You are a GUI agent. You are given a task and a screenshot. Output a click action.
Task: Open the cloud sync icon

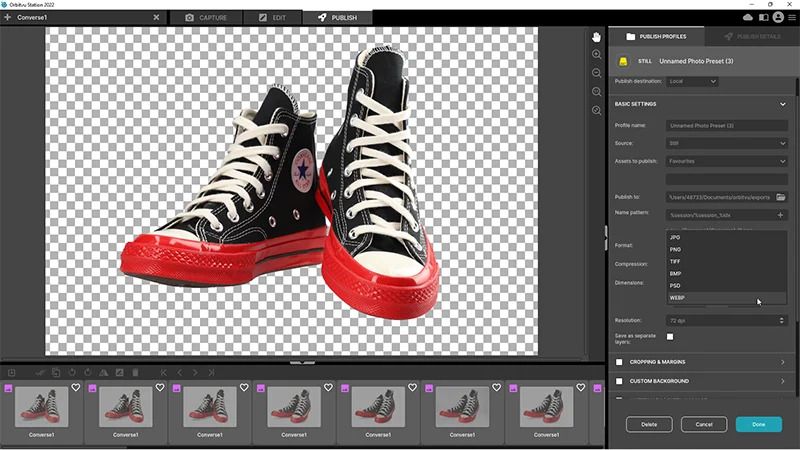[x=748, y=17]
